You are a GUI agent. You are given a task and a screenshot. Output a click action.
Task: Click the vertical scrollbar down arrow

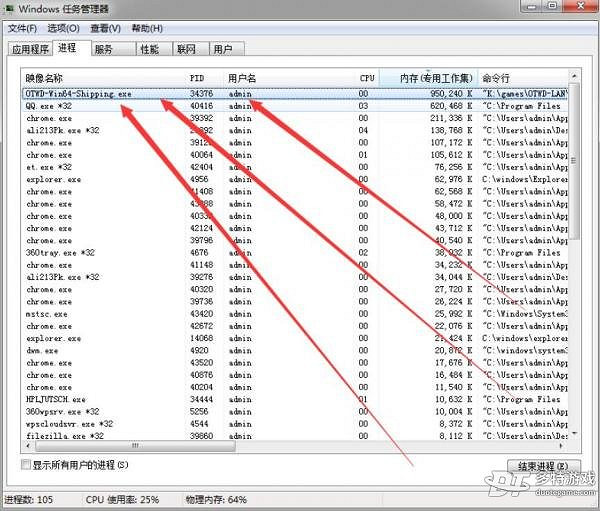point(574,434)
